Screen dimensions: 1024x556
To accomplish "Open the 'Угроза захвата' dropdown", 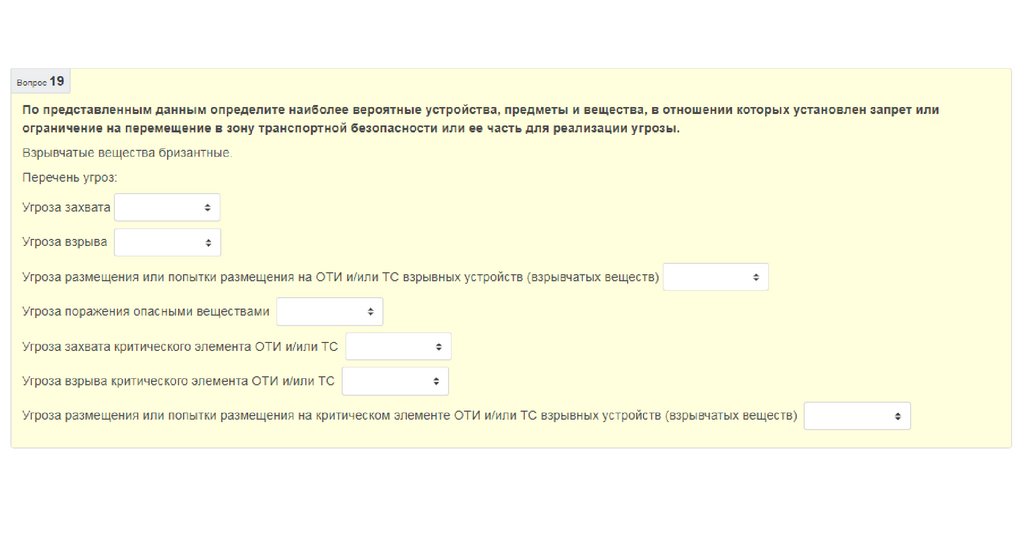I will point(167,207).
